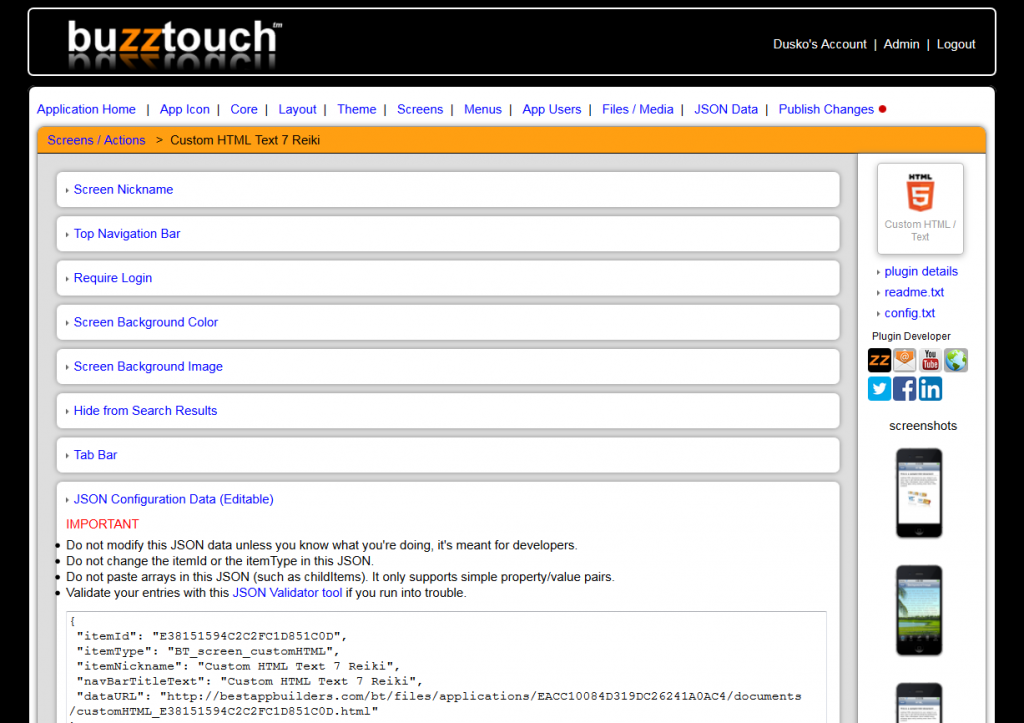
Task: Click the buzztouch logo
Action: (x=174, y=43)
